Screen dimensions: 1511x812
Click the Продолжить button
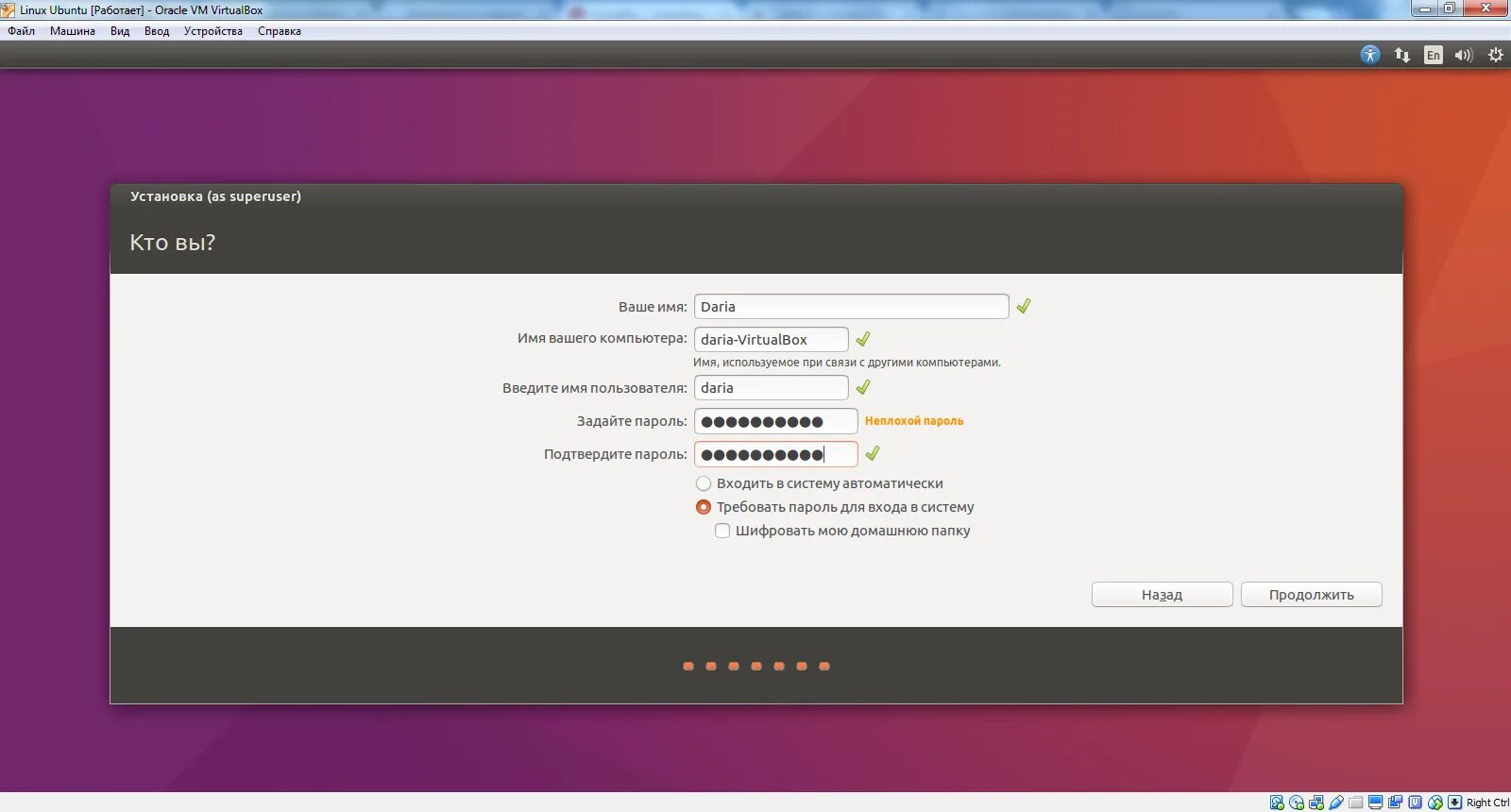coord(1312,595)
